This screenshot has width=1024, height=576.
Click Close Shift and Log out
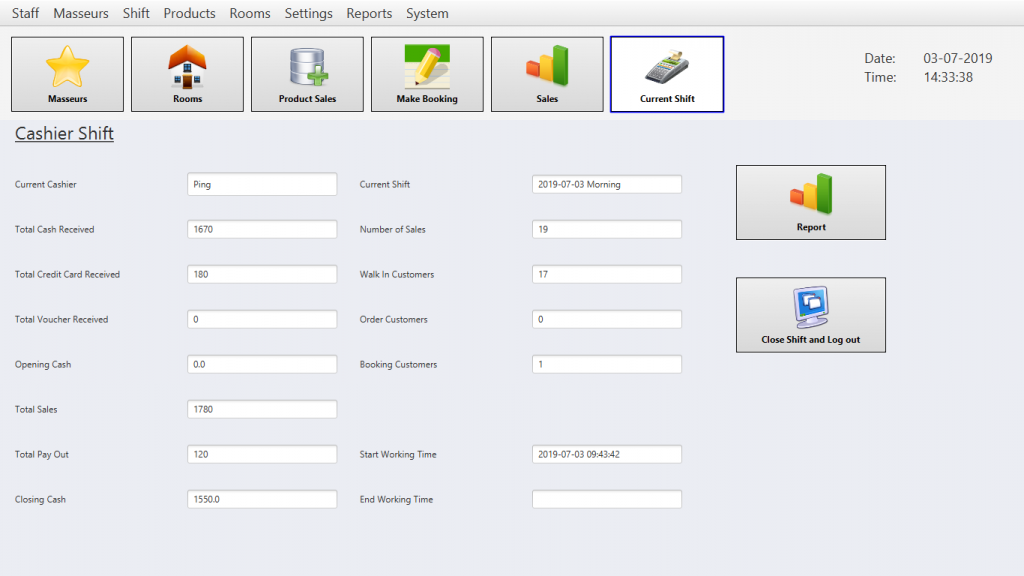point(810,314)
